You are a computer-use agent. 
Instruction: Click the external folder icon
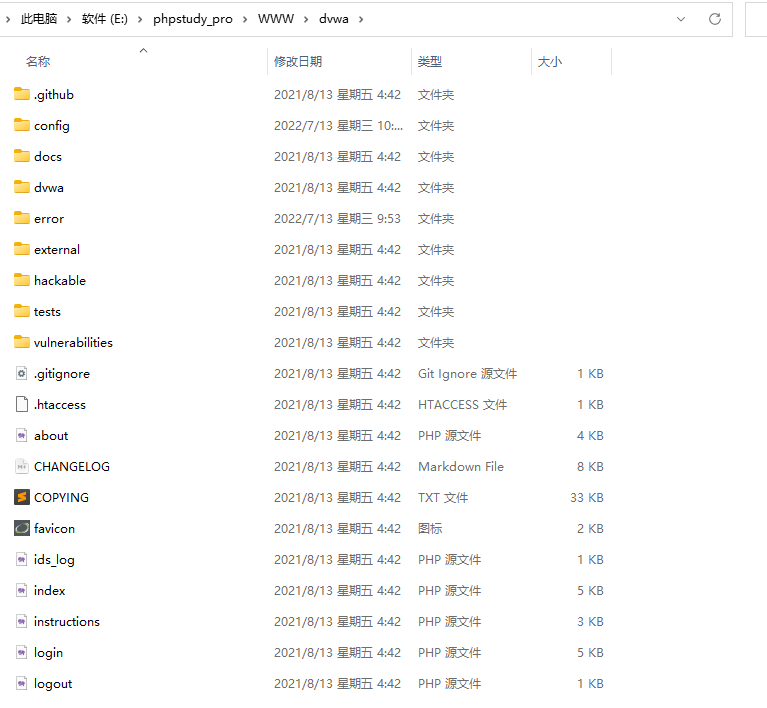click(22, 249)
